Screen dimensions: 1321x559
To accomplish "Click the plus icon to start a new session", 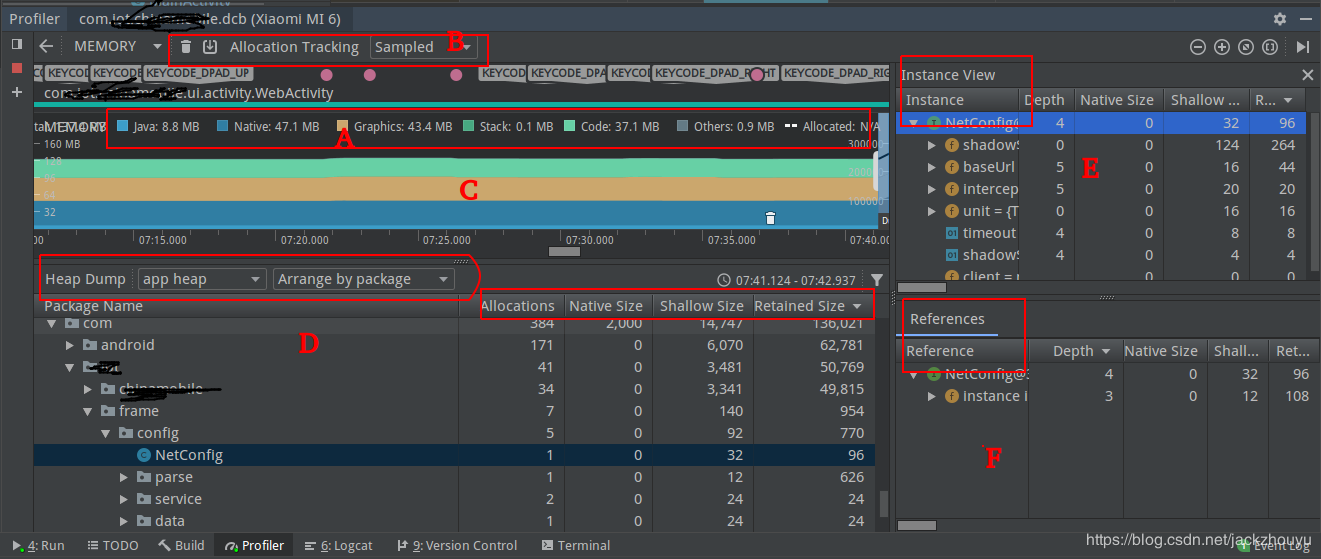I will (16, 92).
